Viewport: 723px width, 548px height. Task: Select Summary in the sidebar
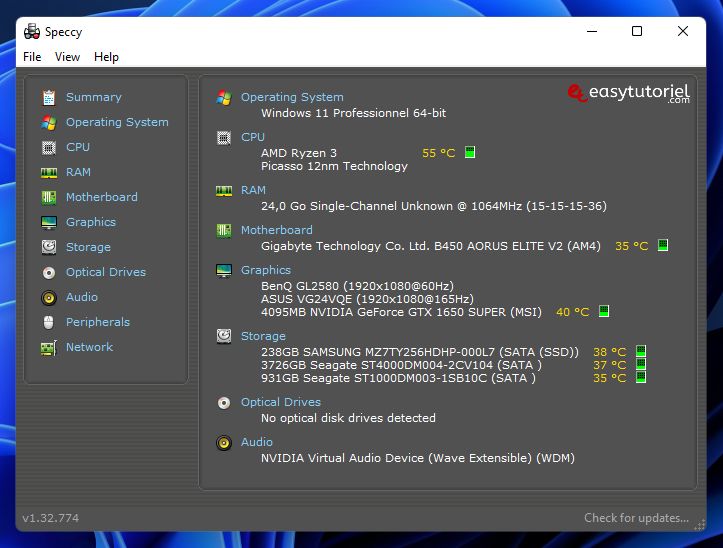[93, 97]
